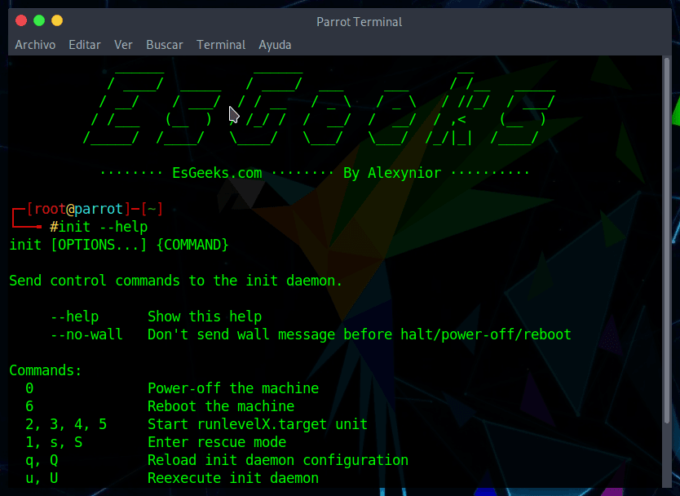Open the Ayuda help menu
This screenshot has height=496, width=680.
pos(275,45)
